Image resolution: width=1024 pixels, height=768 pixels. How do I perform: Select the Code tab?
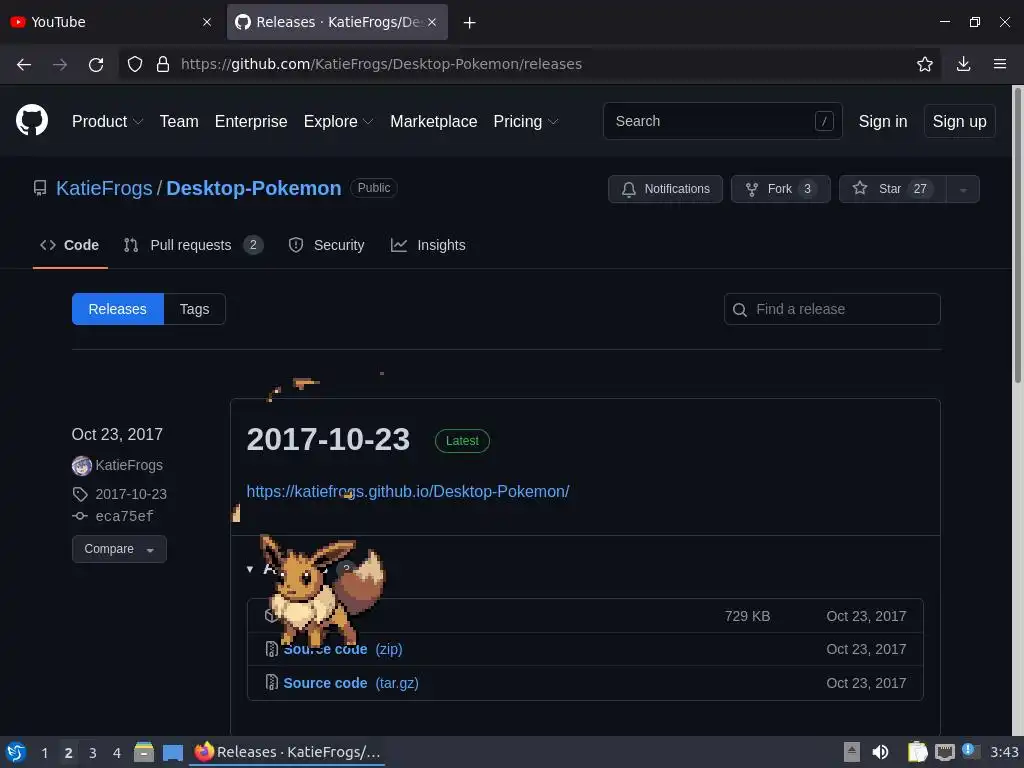[70, 246]
